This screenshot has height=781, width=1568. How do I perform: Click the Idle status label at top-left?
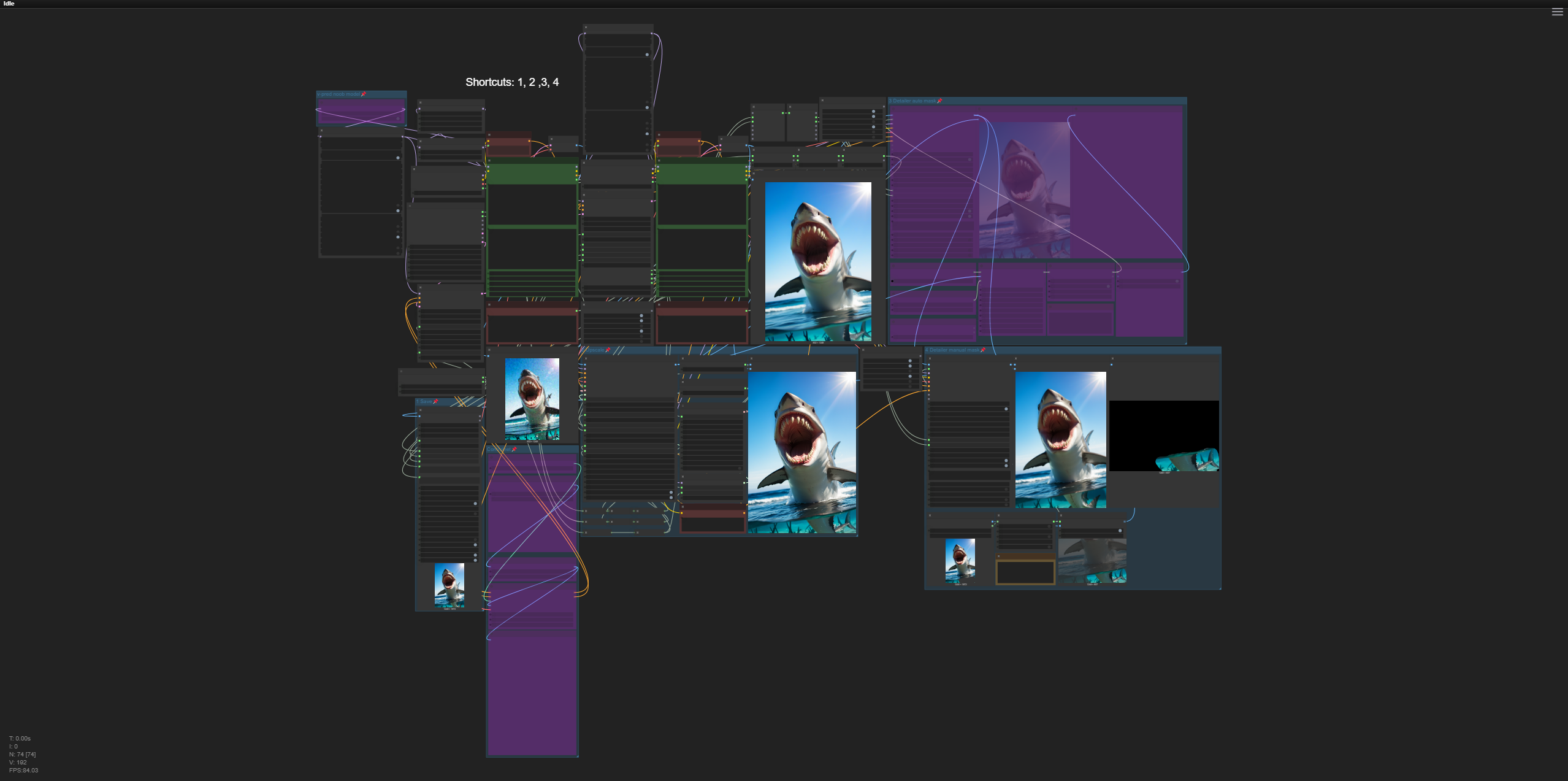pyautogui.click(x=9, y=4)
